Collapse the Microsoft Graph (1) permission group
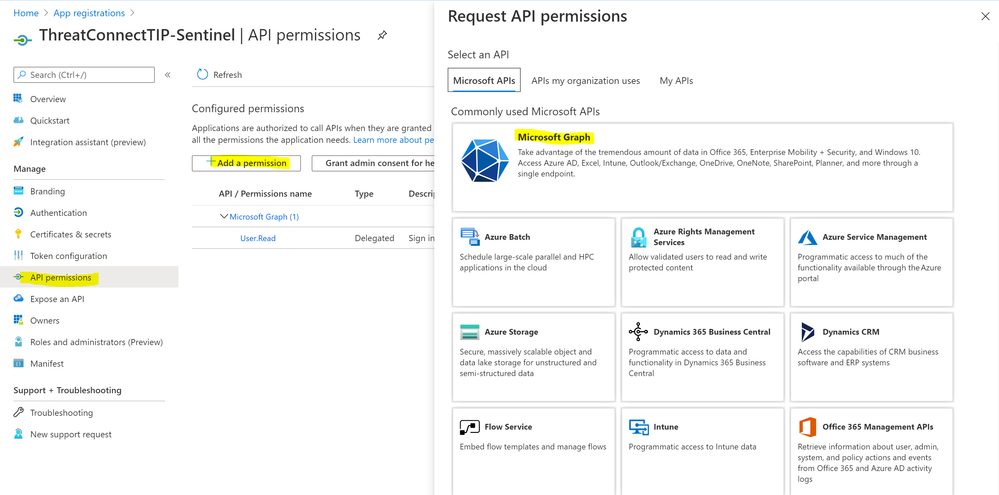Viewport: 999px width, 495px height. click(x=224, y=217)
